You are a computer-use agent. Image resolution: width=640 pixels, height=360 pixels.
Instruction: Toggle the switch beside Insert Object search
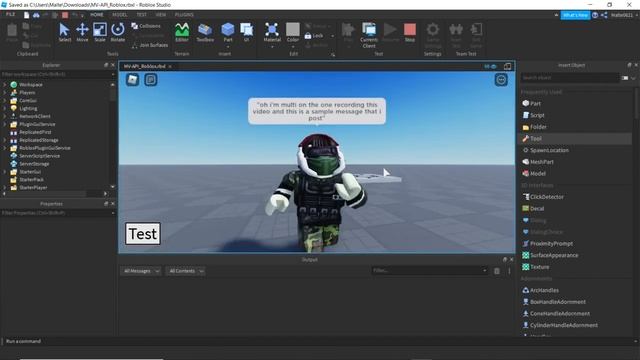tap(625, 78)
